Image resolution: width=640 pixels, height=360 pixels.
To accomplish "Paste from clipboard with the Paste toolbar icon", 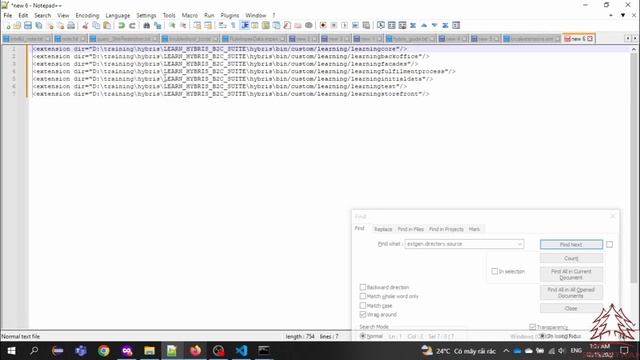I will point(107,26).
